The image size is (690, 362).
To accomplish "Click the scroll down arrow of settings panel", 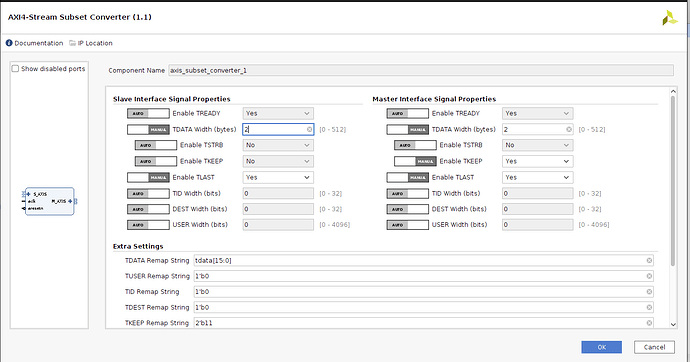I will pyautogui.click(x=673, y=324).
